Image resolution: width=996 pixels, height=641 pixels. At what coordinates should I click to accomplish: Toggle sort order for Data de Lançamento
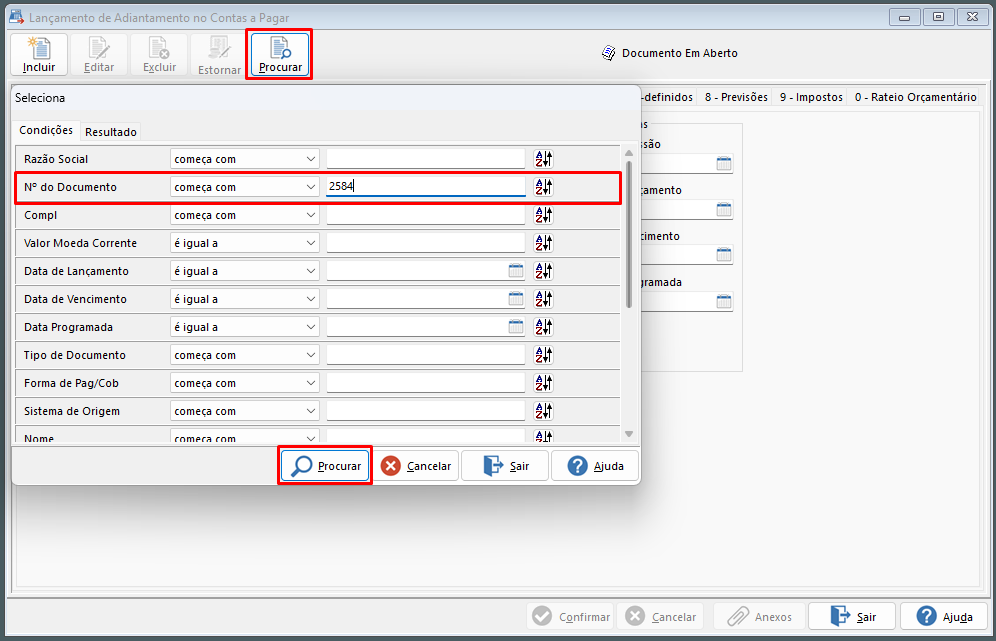544,271
